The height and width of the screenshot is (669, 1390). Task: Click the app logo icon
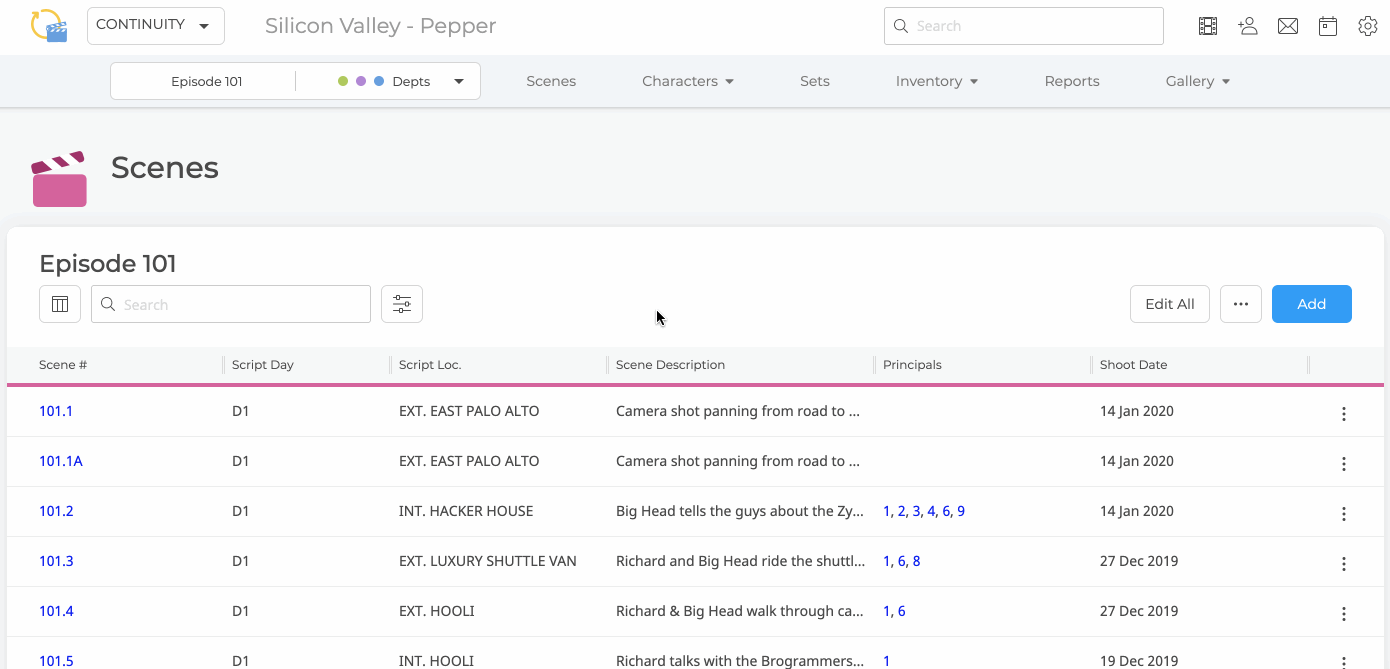click(49, 25)
